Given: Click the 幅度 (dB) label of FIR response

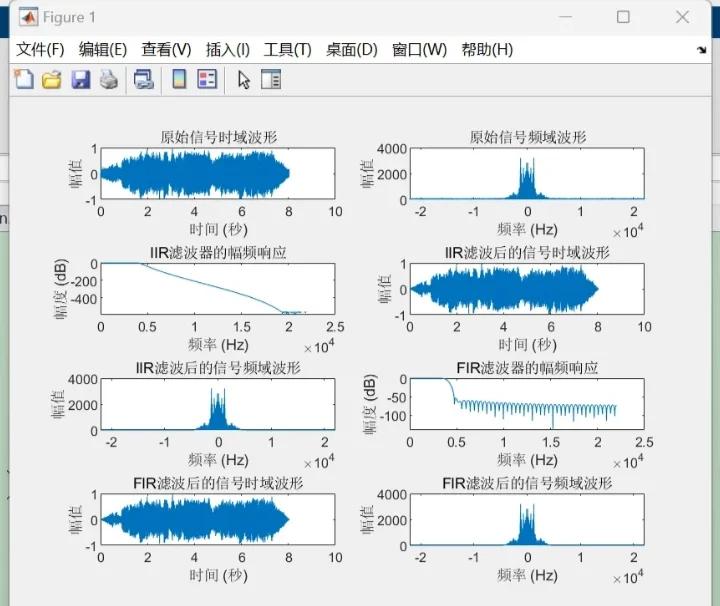Looking at the screenshot, I should [370, 404].
